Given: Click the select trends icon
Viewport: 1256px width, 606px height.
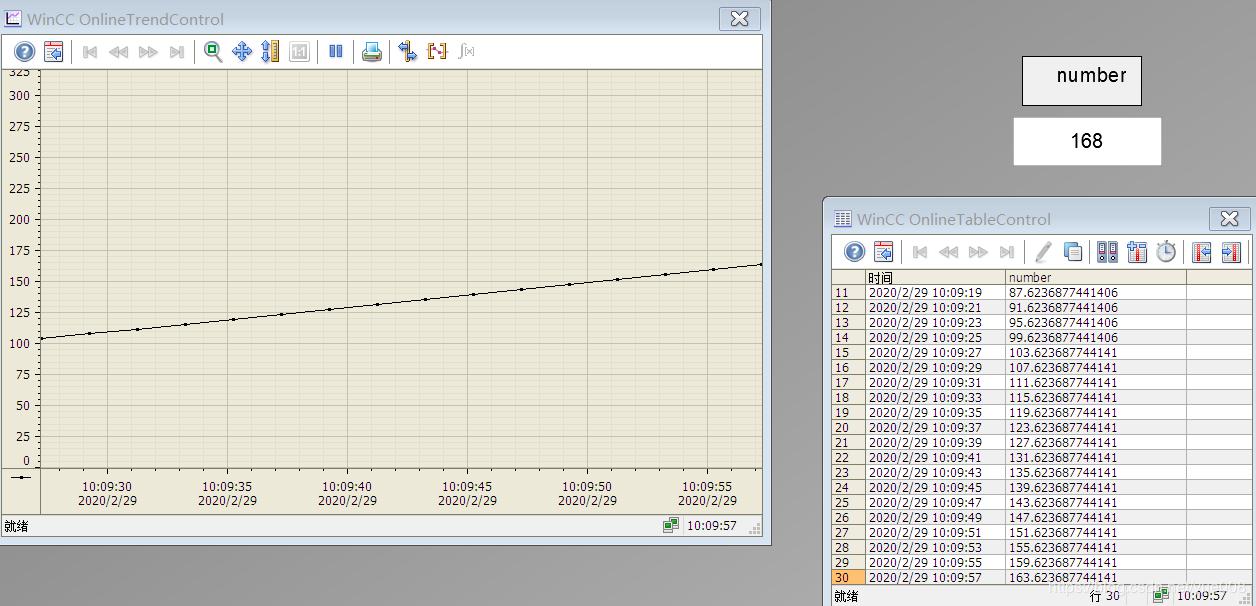Looking at the screenshot, I should (x=437, y=52).
